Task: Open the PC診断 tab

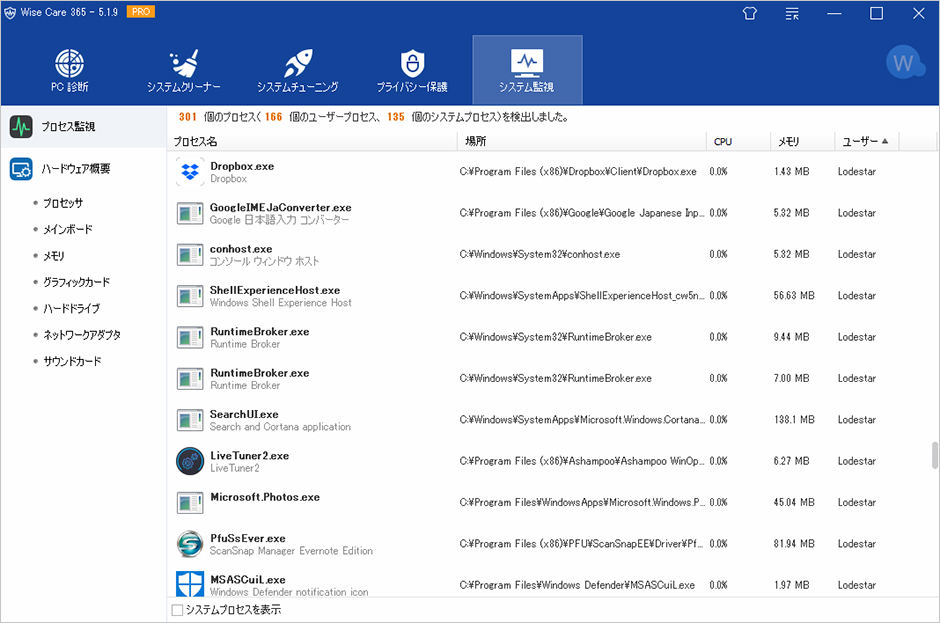Action: 70,70
